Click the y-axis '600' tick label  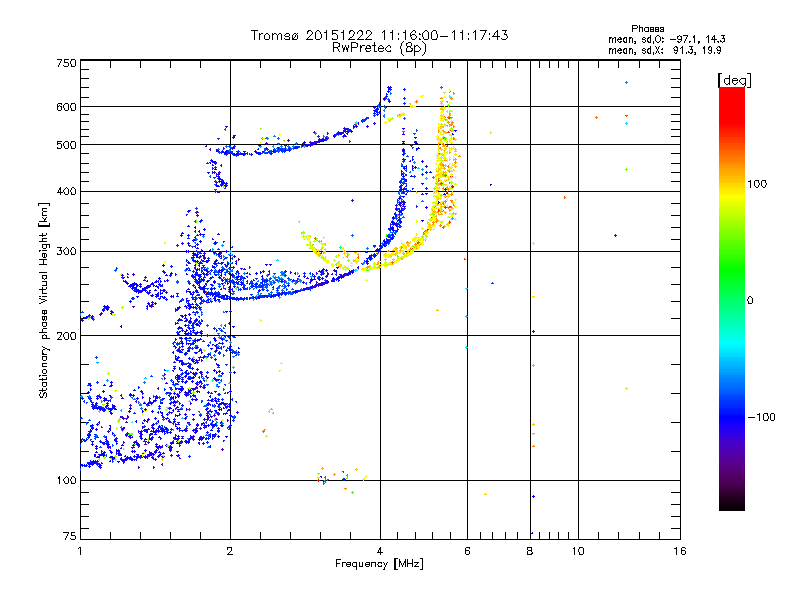[66, 107]
